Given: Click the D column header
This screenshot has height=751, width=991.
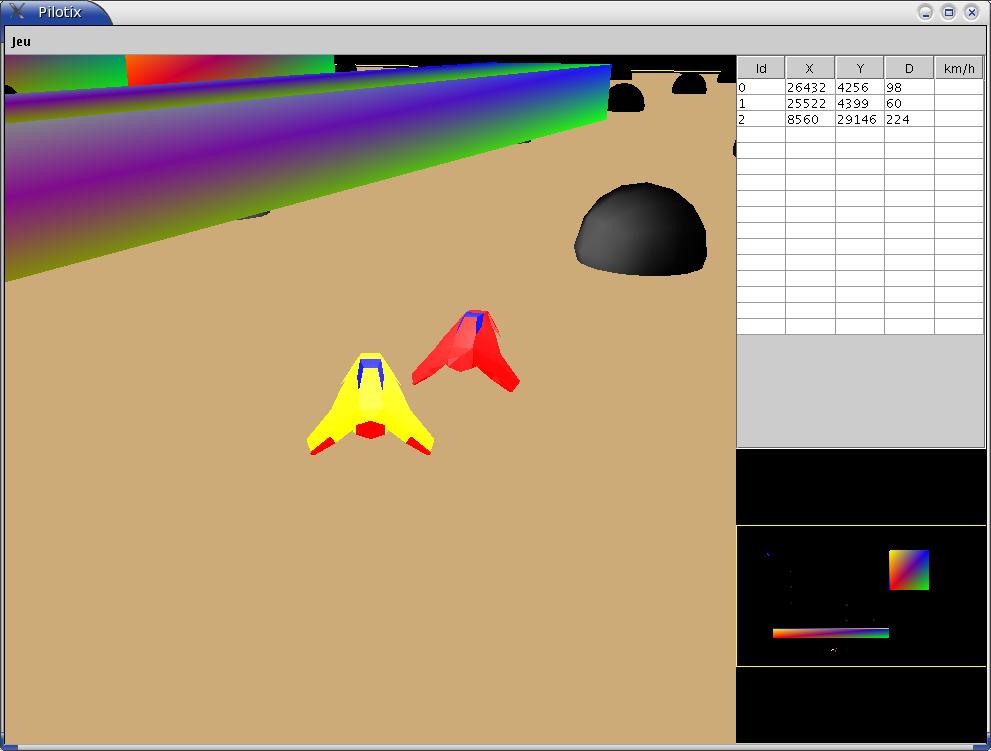Looking at the screenshot, I should click(909, 68).
